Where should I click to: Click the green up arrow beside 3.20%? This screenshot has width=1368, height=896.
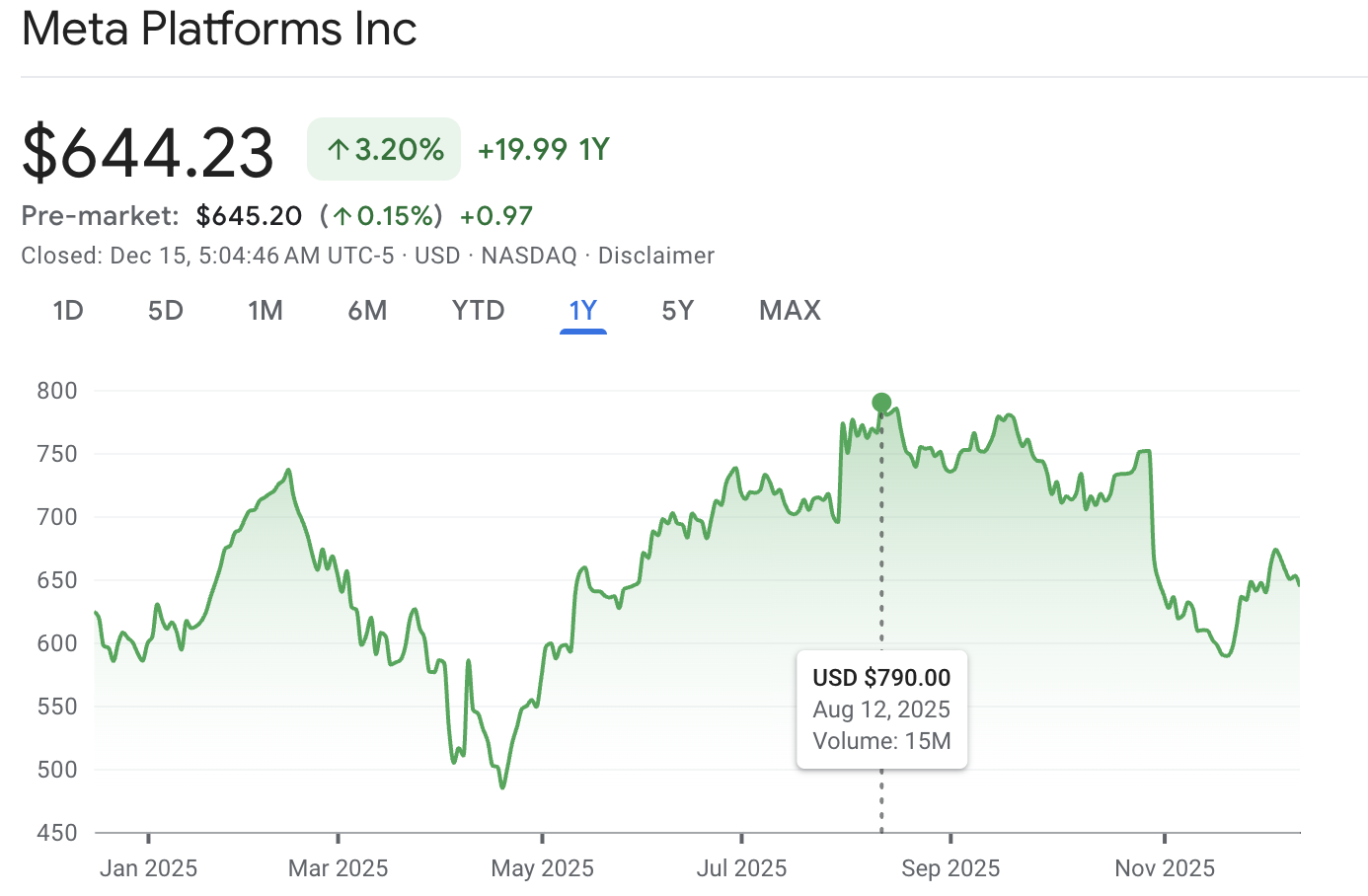(337, 148)
